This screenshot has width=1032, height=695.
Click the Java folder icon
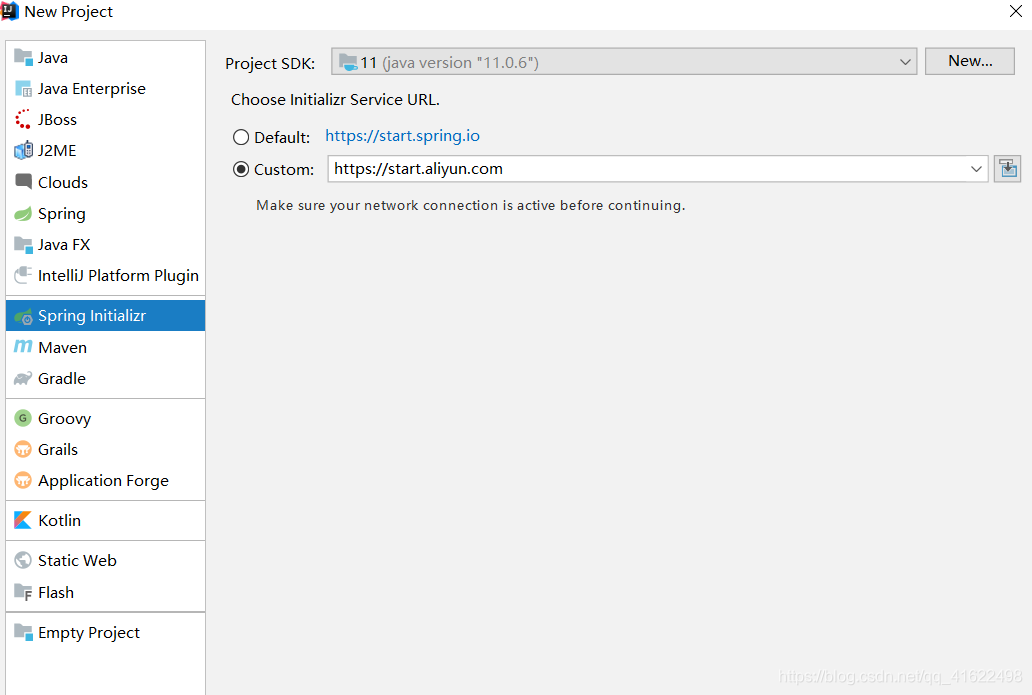click(23, 57)
